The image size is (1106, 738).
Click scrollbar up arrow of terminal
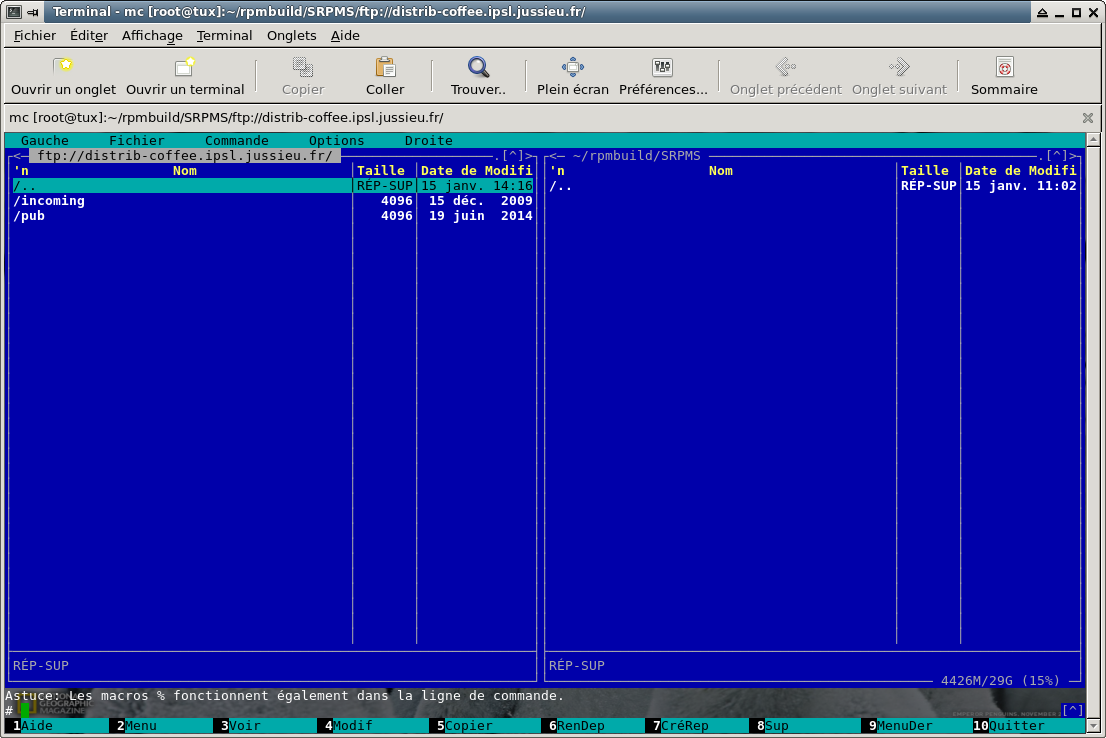point(1093,139)
